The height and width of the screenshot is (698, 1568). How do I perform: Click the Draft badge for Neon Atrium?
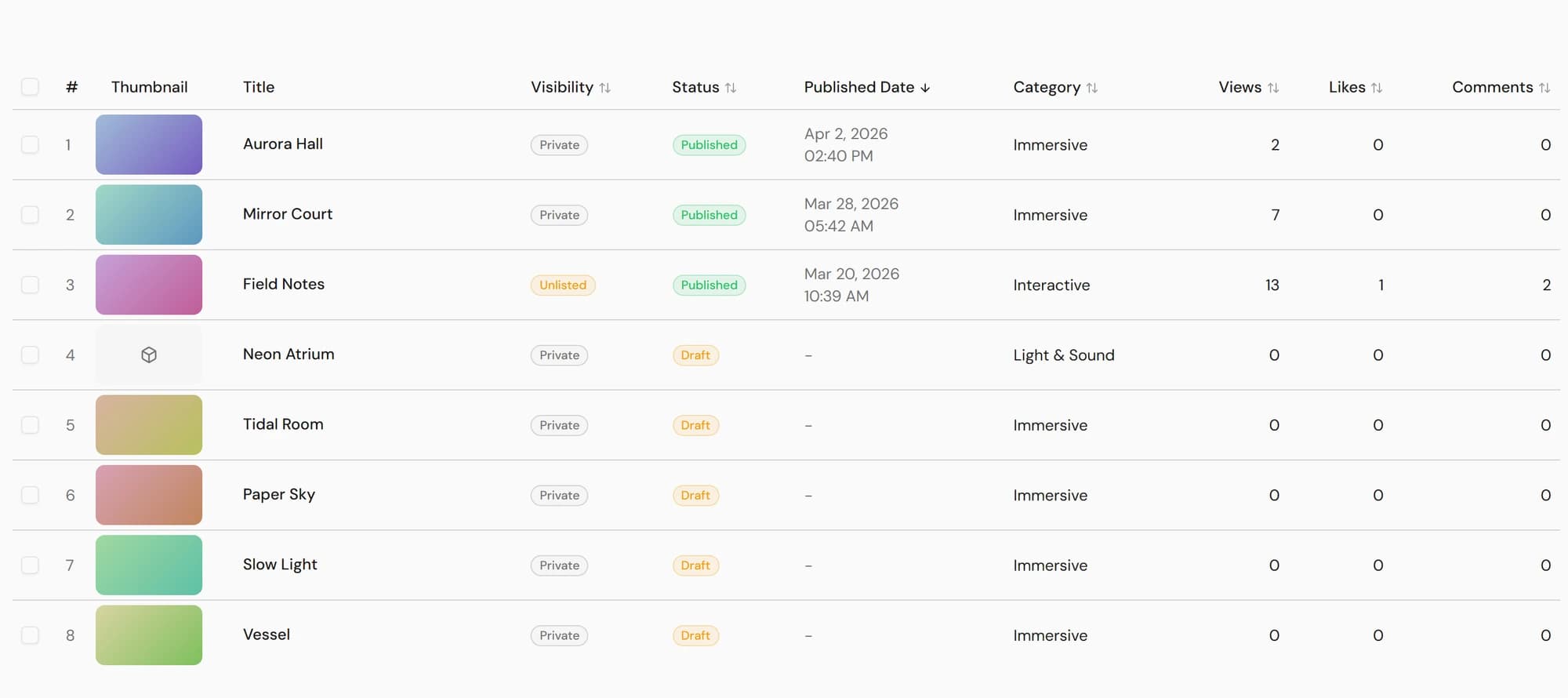pyautogui.click(x=695, y=355)
